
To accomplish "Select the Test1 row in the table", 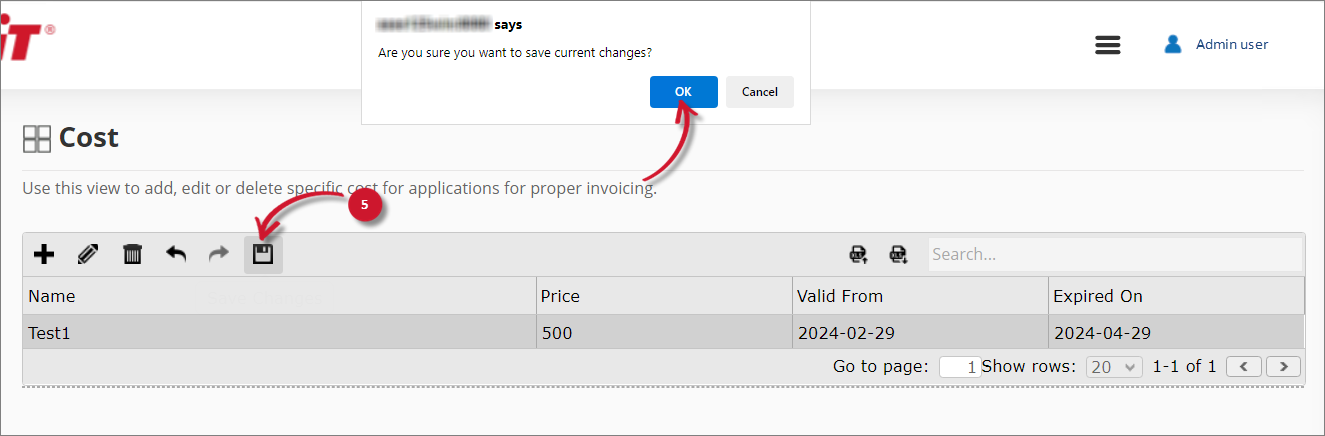I will pos(278,333).
